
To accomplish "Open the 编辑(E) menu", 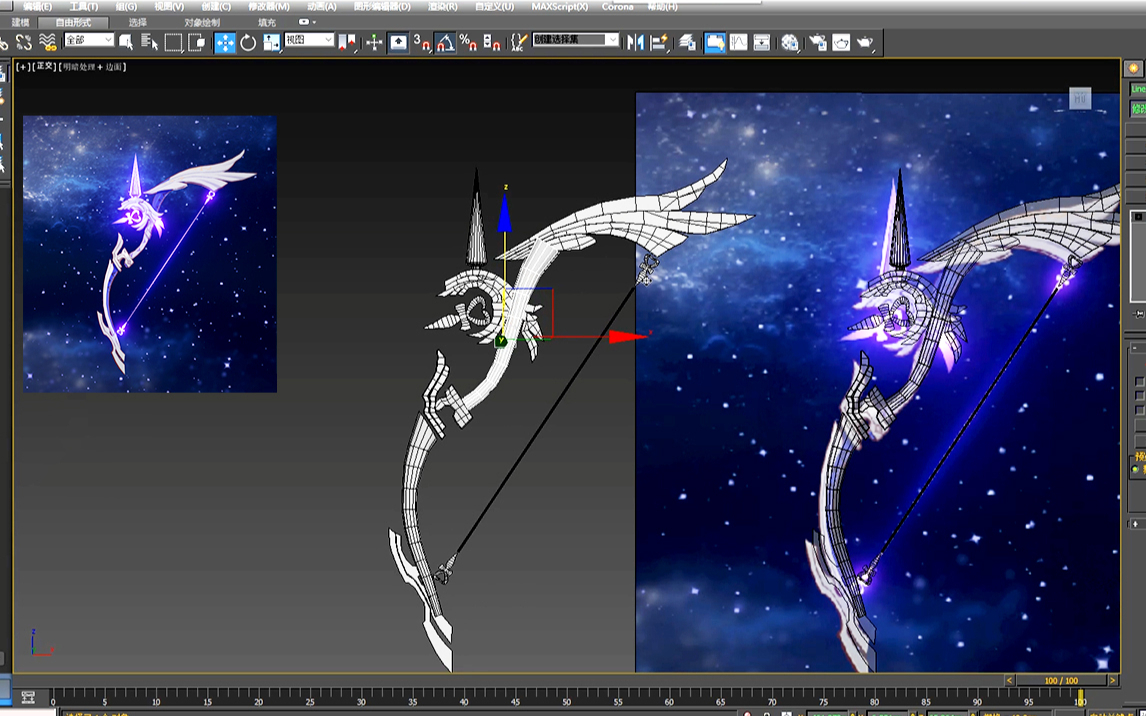I will 37,7.
